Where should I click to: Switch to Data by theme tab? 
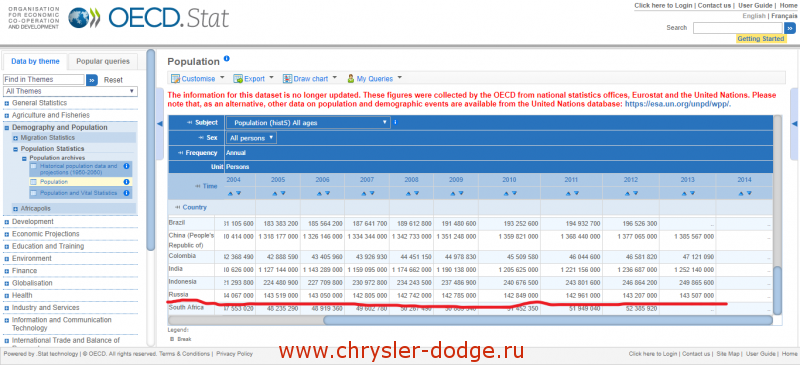(x=35, y=61)
